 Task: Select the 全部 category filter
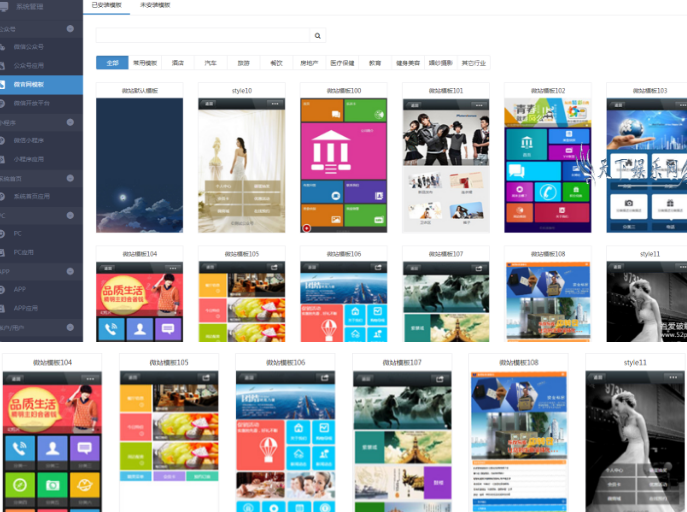click(112, 63)
